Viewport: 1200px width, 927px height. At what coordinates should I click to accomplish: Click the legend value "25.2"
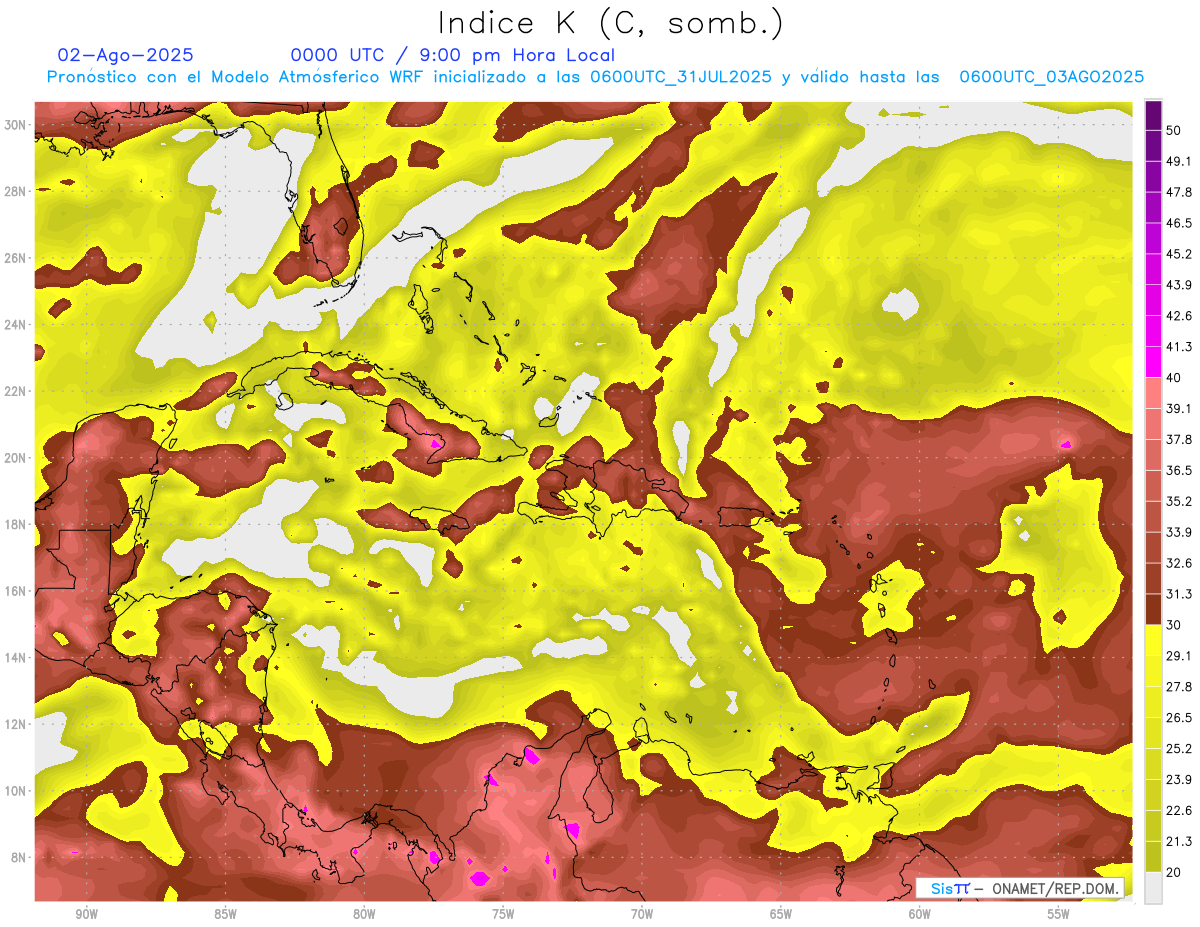click(1178, 749)
